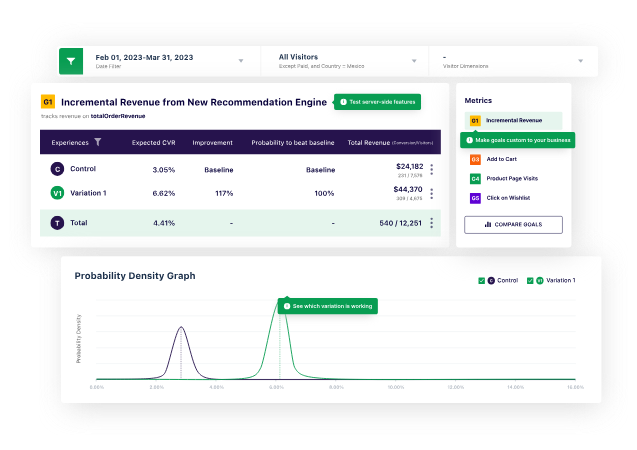Expand the Date Filter dropdown
This screenshot has height=450, width=637.
tap(240, 61)
